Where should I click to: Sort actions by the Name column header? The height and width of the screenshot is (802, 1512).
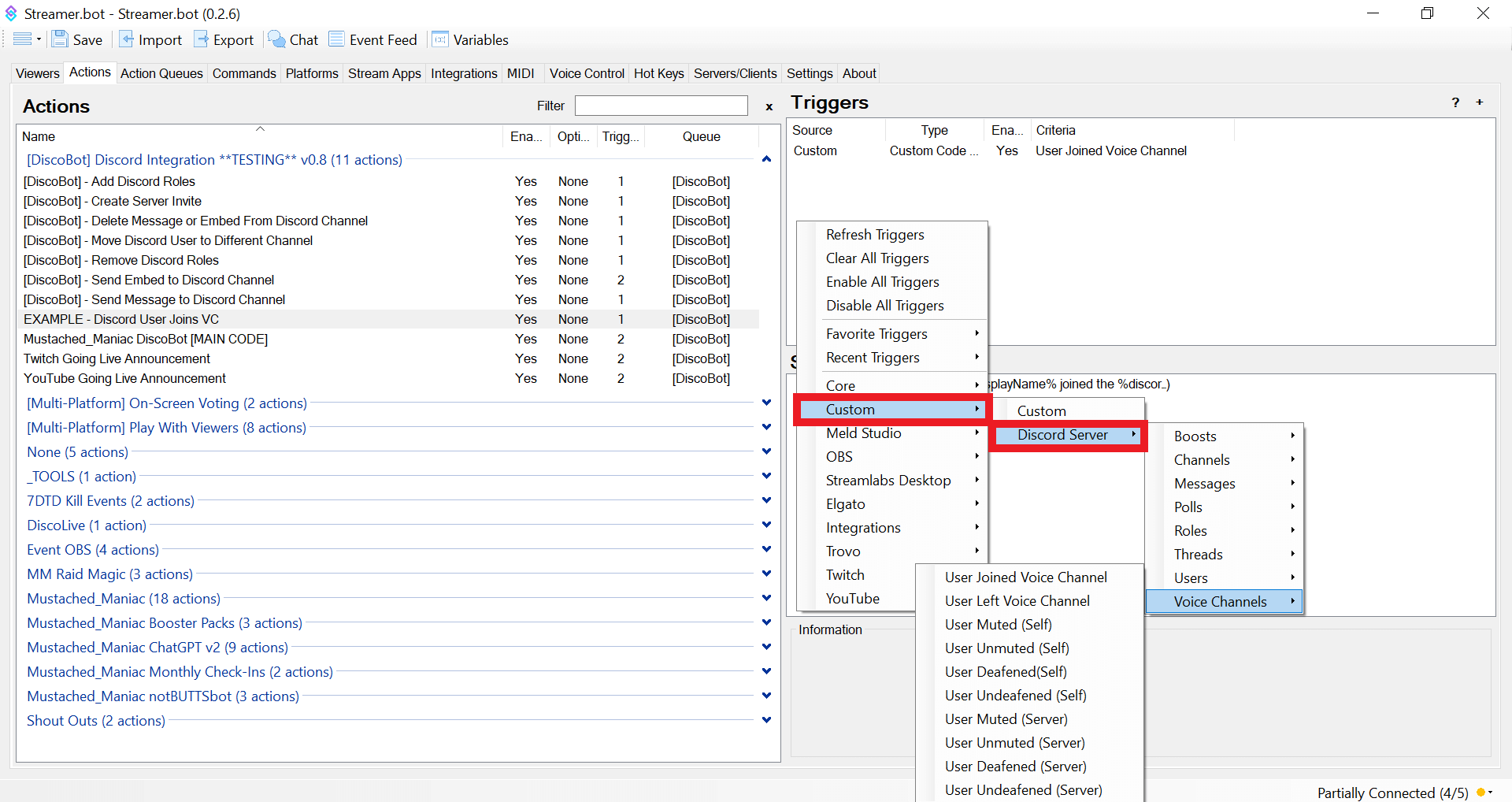point(260,136)
